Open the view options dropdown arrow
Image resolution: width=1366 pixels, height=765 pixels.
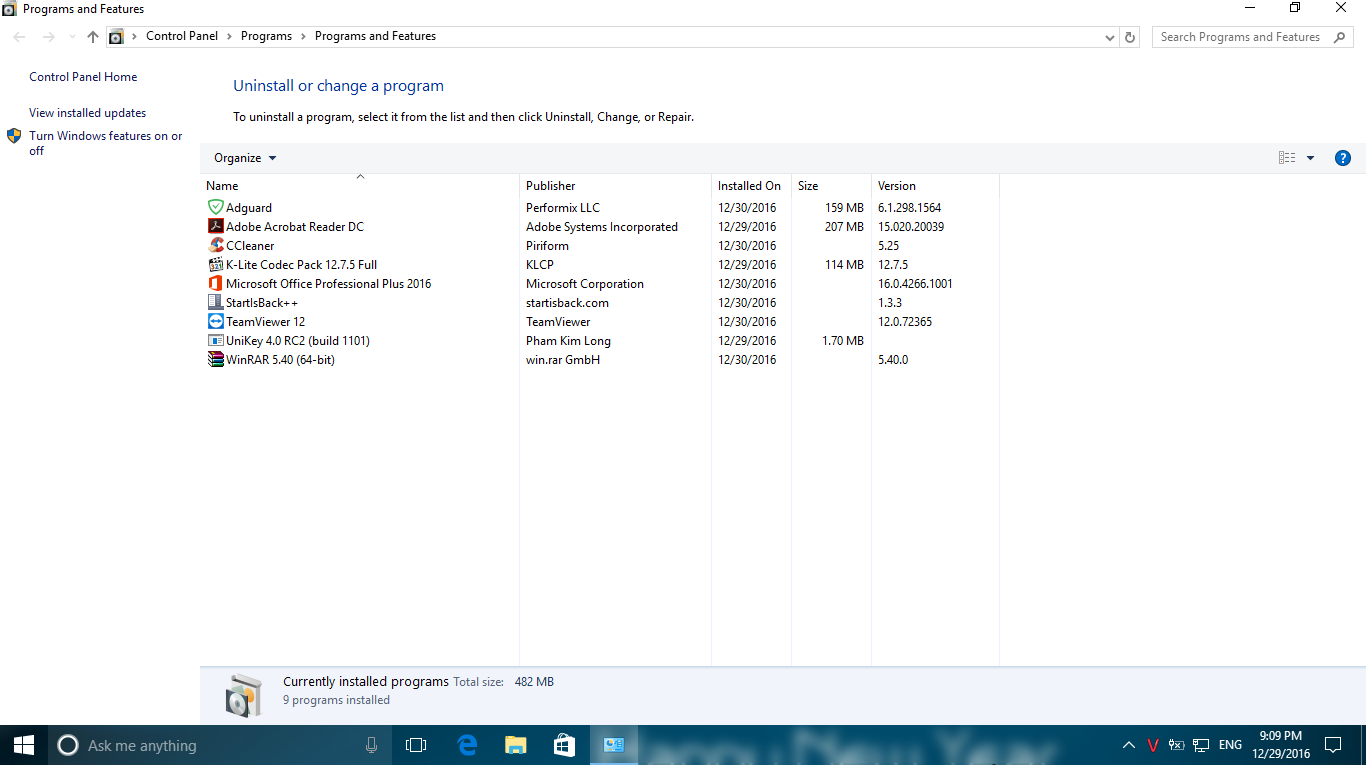(1310, 158)
